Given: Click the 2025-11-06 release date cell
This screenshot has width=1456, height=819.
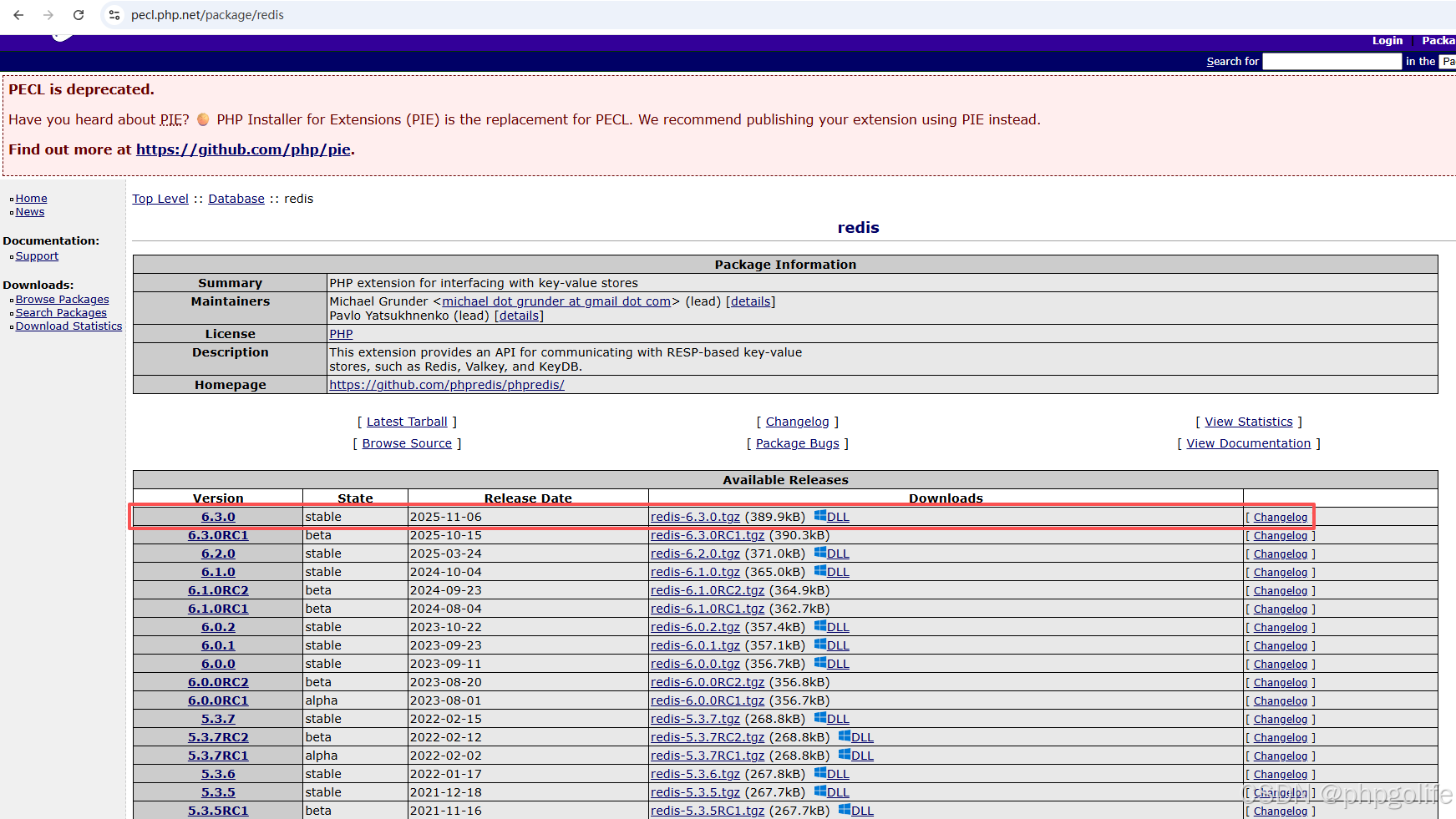Looking at the screenshot, I should (x=528, y=517).
